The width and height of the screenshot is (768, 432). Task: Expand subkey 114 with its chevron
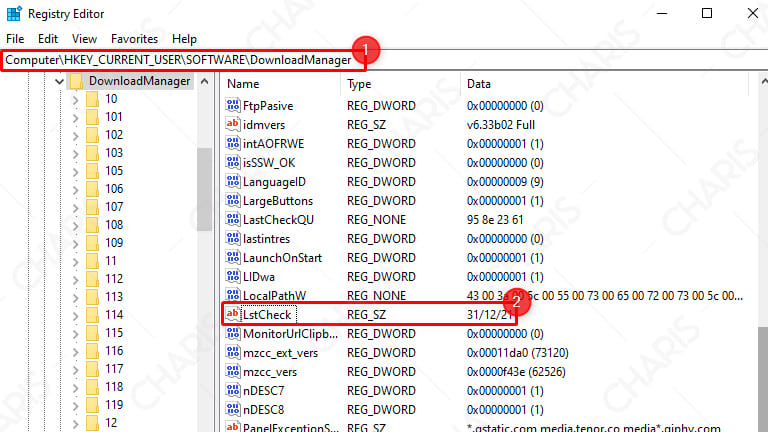75,315
